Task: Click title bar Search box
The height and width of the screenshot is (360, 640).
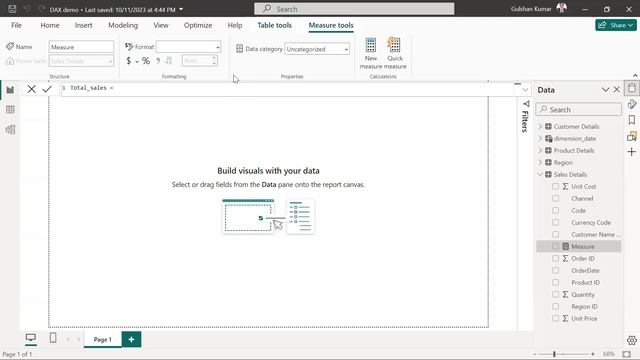Action: click(354, 9)
